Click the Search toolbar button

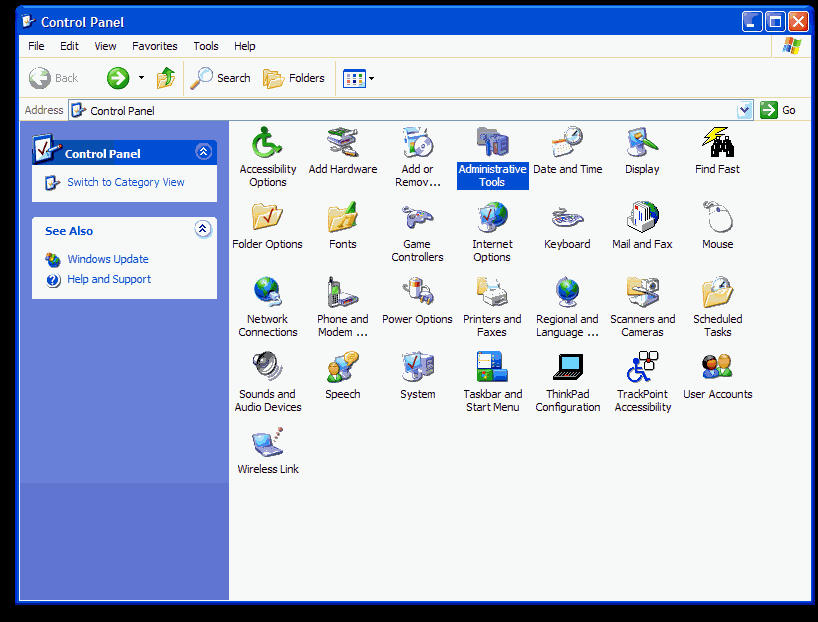(x=220, y=78)
